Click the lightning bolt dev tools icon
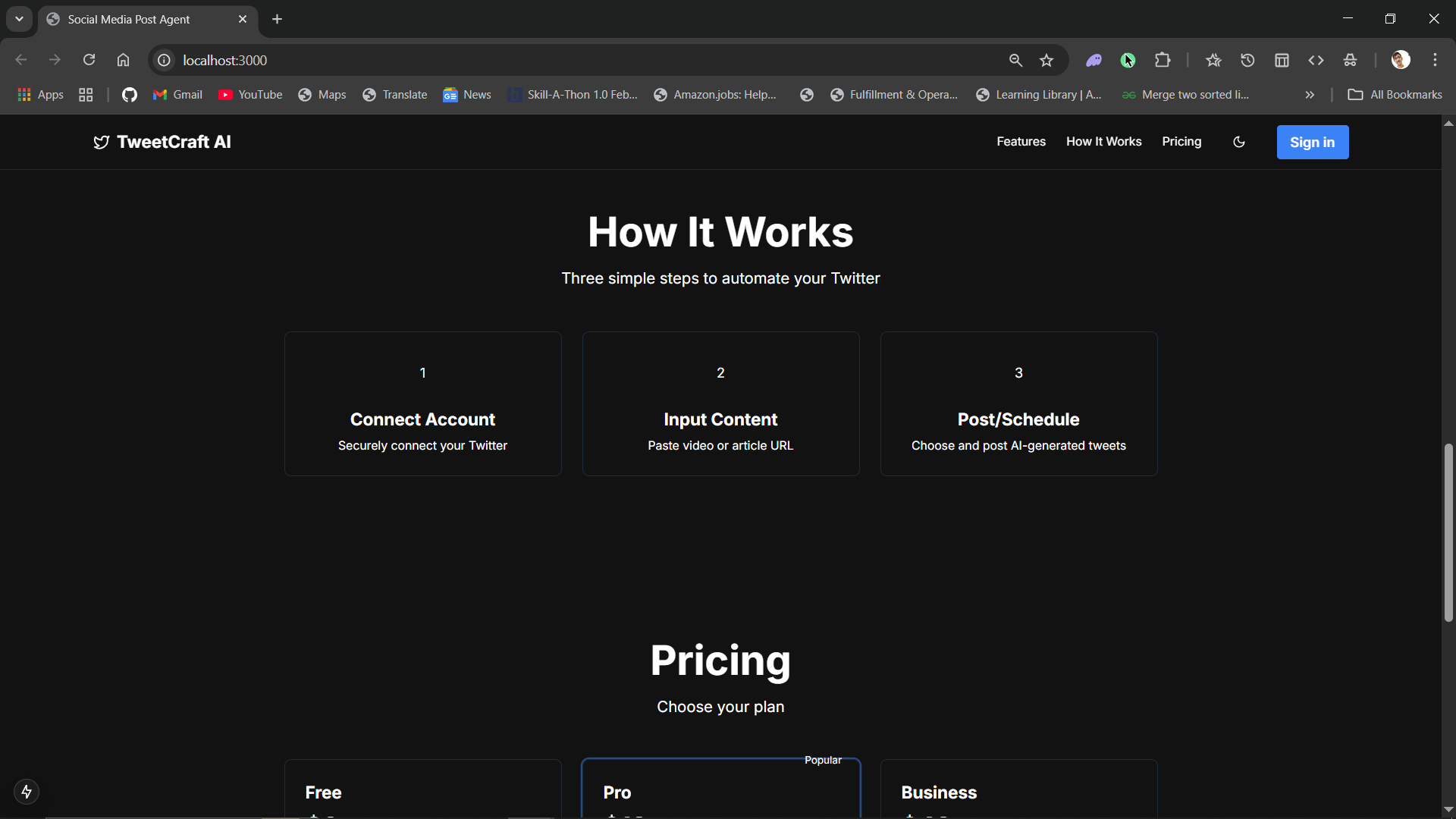The image size is (1456, 819). 27,792
